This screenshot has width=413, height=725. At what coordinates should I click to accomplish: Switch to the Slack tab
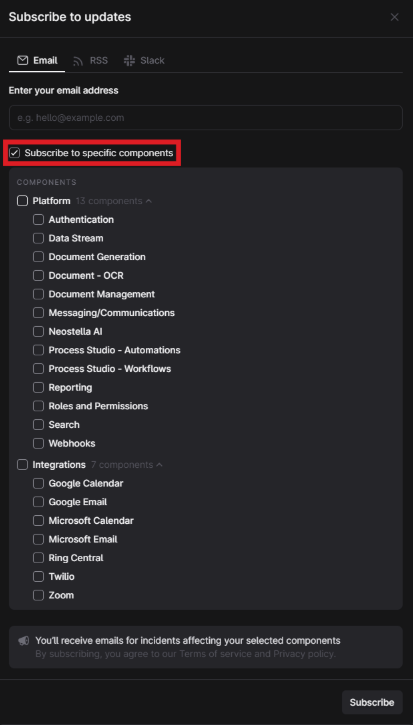(x=144, y=61)
